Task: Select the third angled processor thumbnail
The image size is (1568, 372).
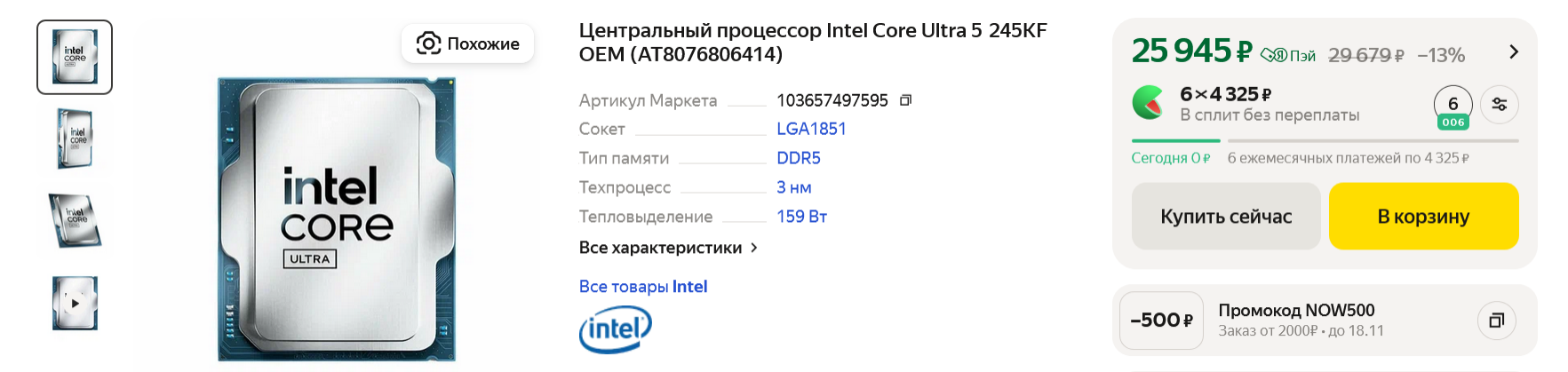Action: click(75, 220)
